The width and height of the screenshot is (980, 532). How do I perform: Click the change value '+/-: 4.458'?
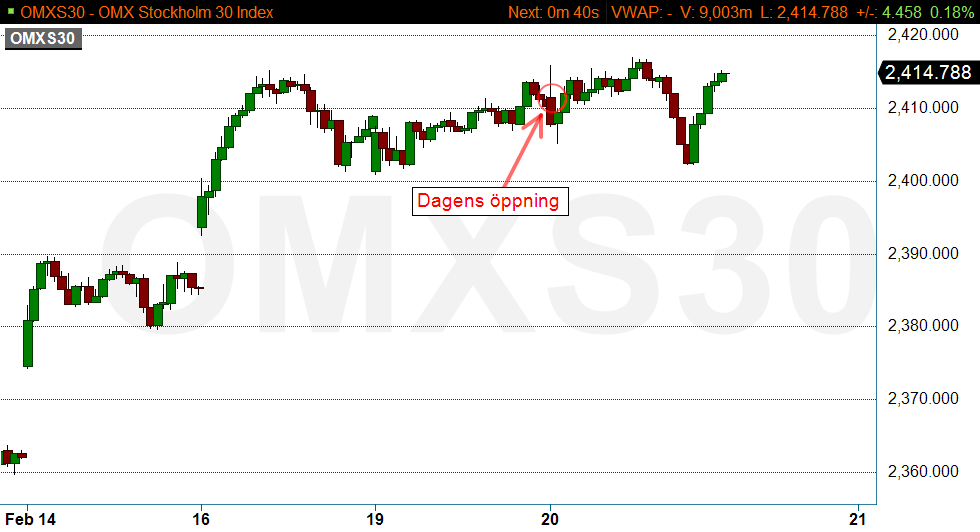(x=888, y=12)
